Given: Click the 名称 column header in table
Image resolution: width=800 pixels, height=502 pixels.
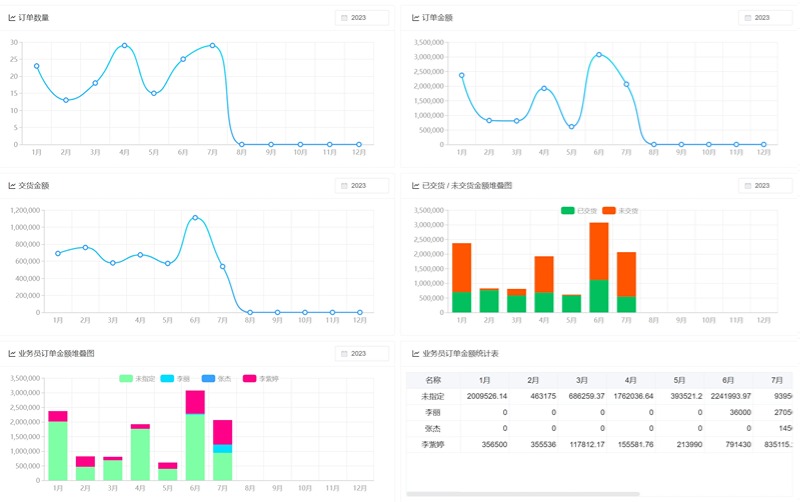Looking at the screenshot, I should [x=432, y=380].
